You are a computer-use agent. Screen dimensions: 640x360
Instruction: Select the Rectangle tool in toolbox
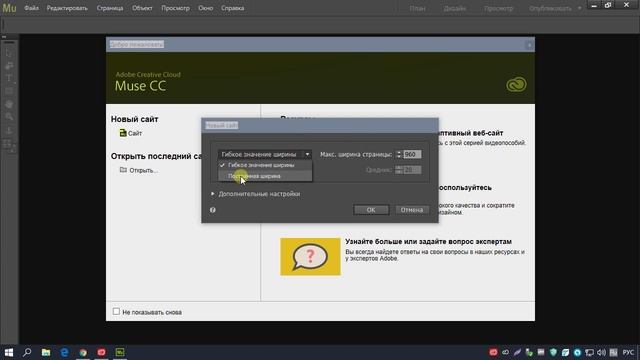click(x=9, y=91)
